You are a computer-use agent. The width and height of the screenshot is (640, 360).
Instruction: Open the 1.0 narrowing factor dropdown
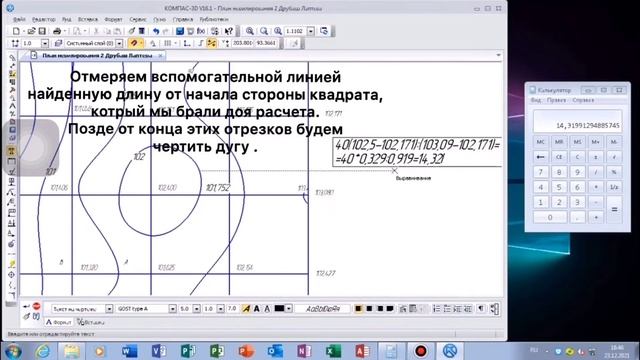click(220, 309)
